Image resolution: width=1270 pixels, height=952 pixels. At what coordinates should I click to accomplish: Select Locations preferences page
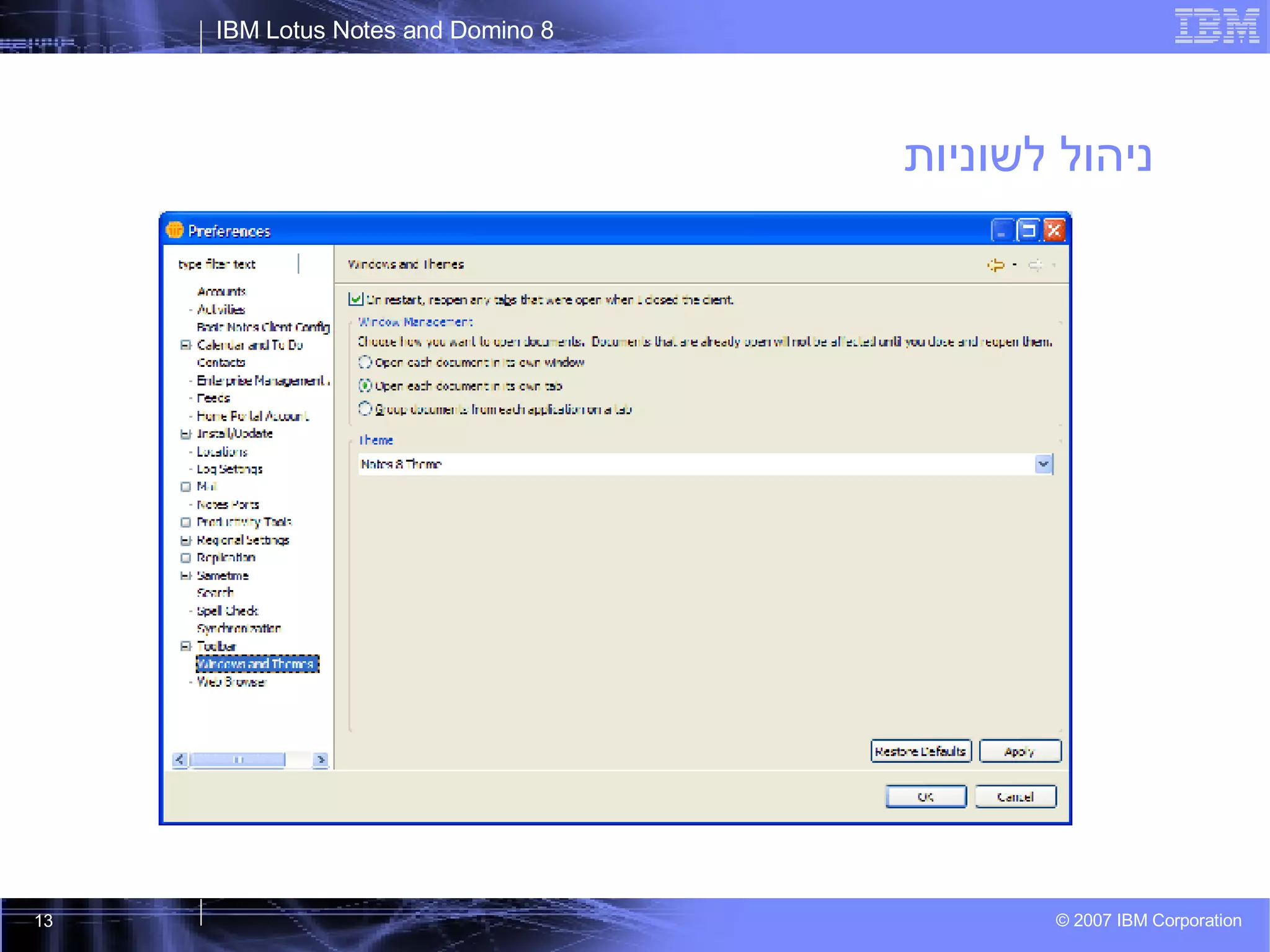[222, 452]
